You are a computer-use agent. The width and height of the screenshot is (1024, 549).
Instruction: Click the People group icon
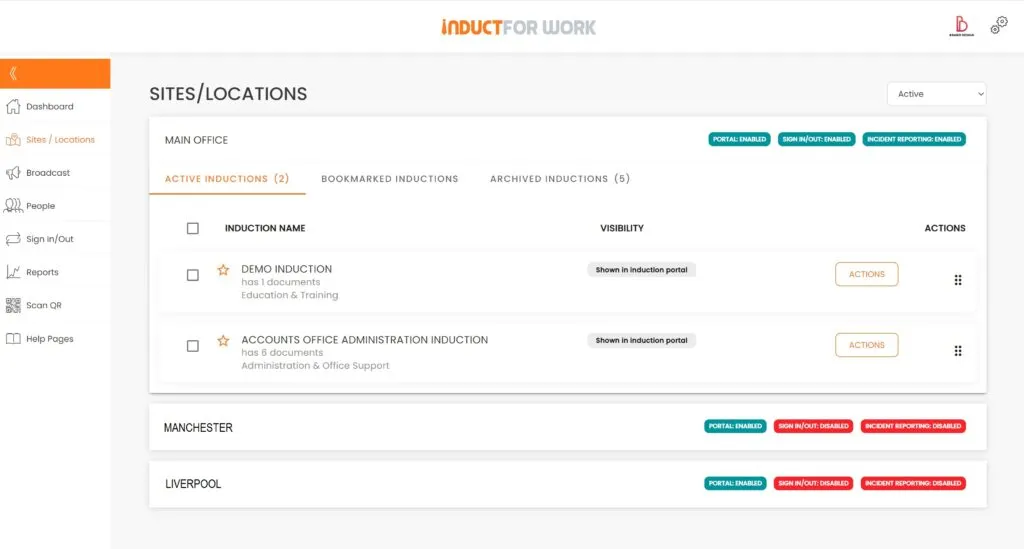[13, 206]
